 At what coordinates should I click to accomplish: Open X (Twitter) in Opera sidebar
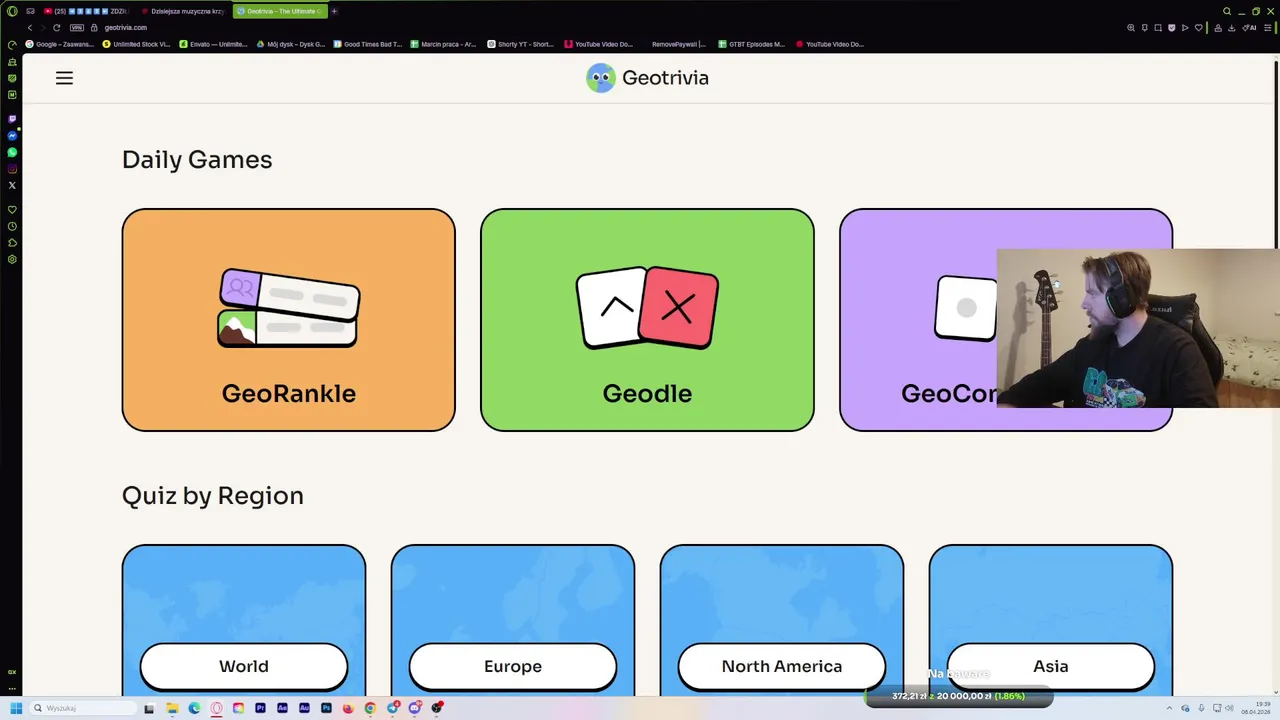[12, 185]
